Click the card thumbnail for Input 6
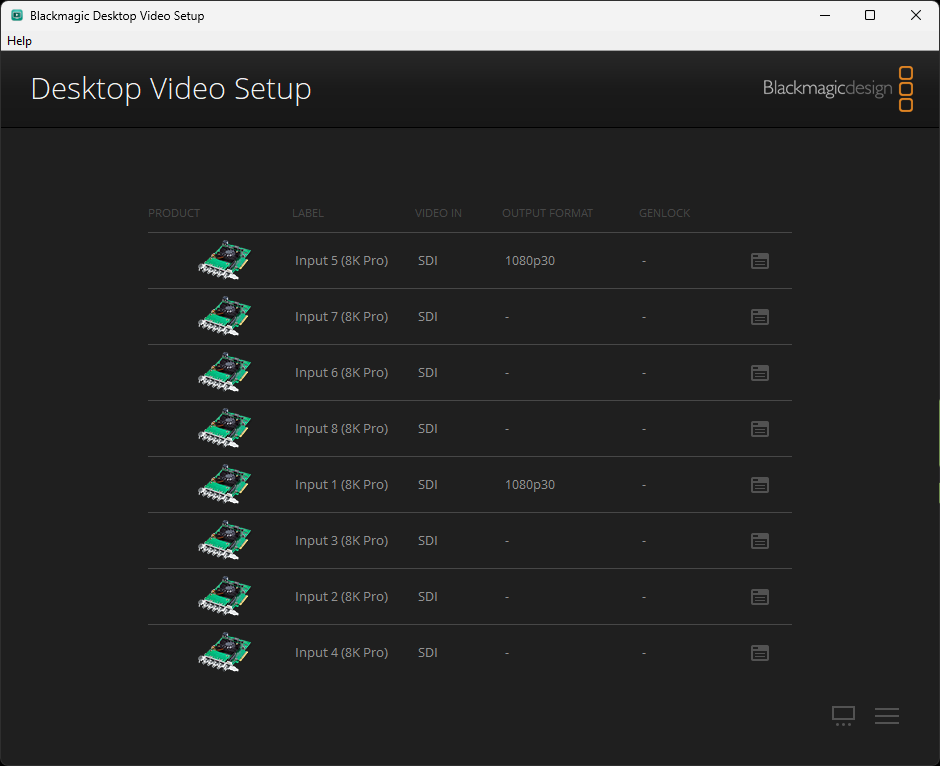The height and width of the screenshot is (766, 940). [225, 372]
